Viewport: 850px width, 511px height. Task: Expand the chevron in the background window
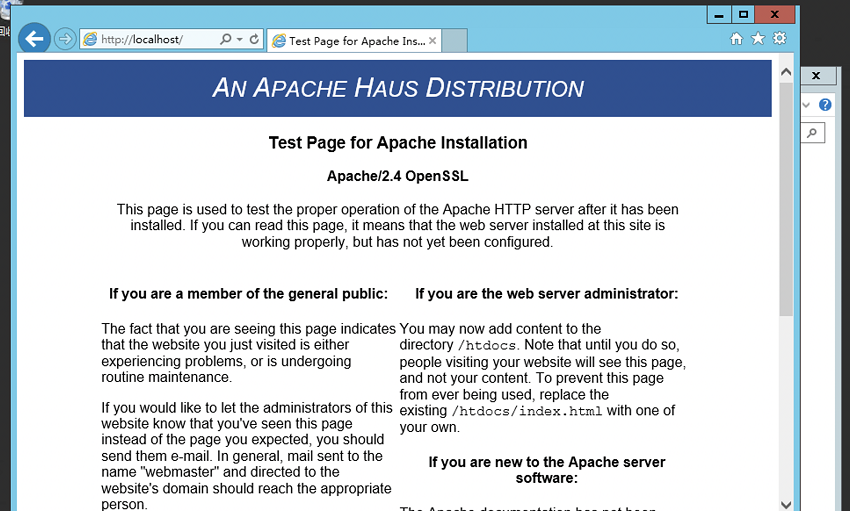[x=806, y=105]
